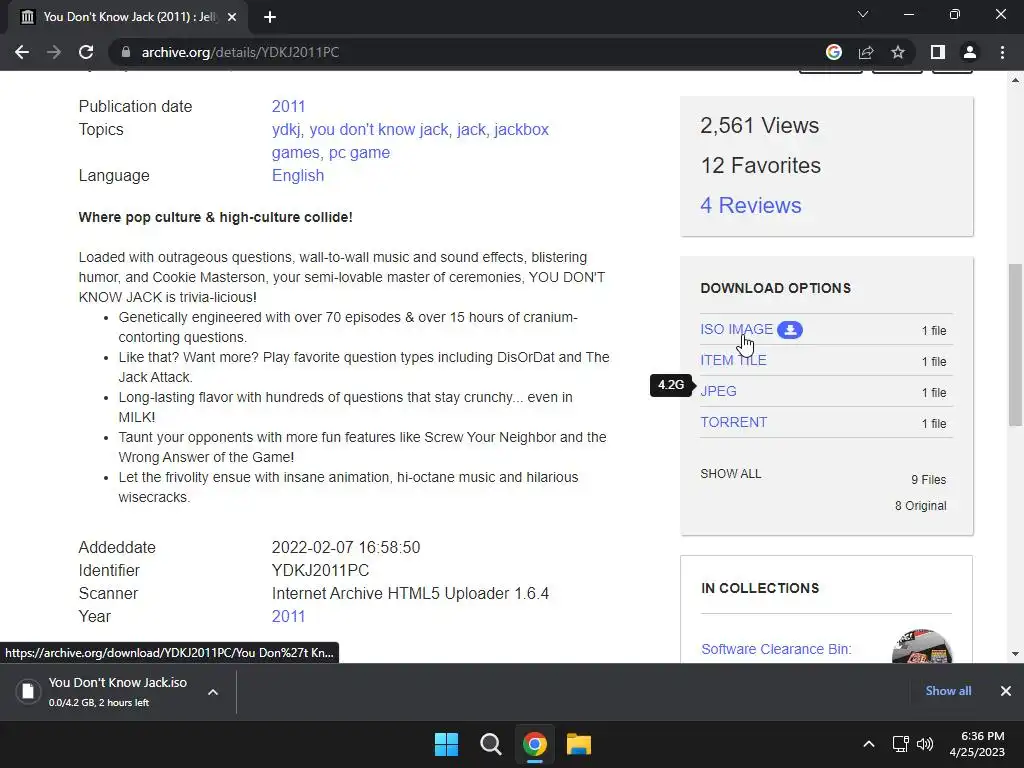Open the English language link
The height and width of the screenshot is (768, 1024).
[298, 176]
